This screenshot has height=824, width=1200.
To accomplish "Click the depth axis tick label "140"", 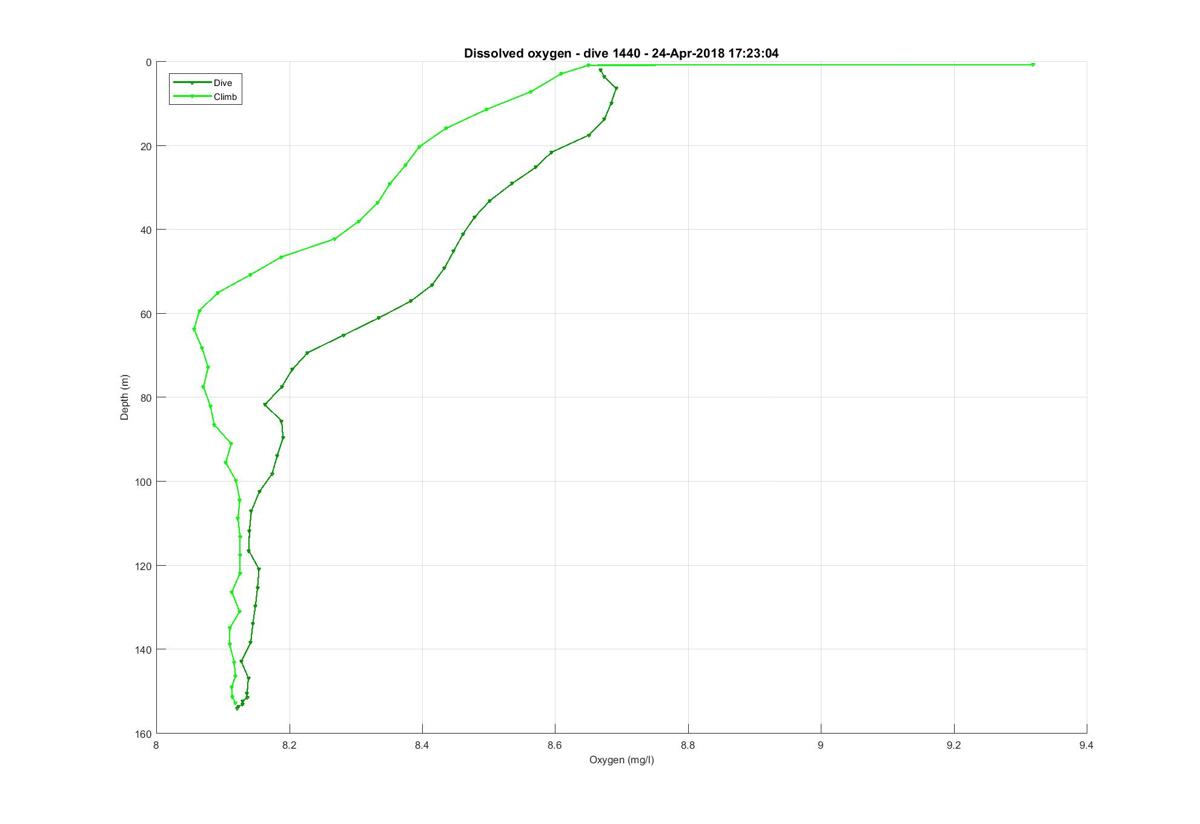I will [143, 650].
